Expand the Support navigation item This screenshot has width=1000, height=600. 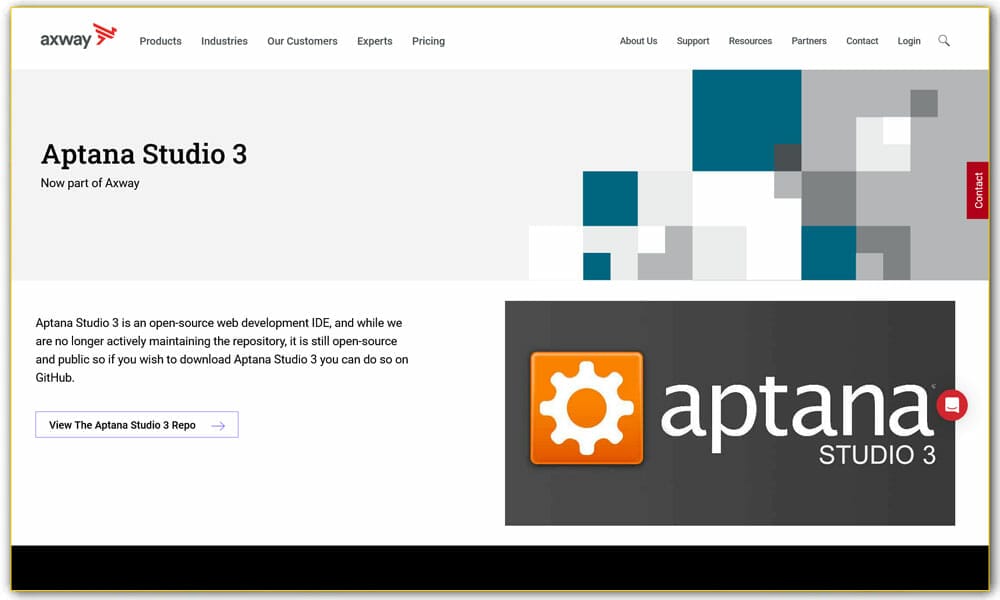pos(693,41)
